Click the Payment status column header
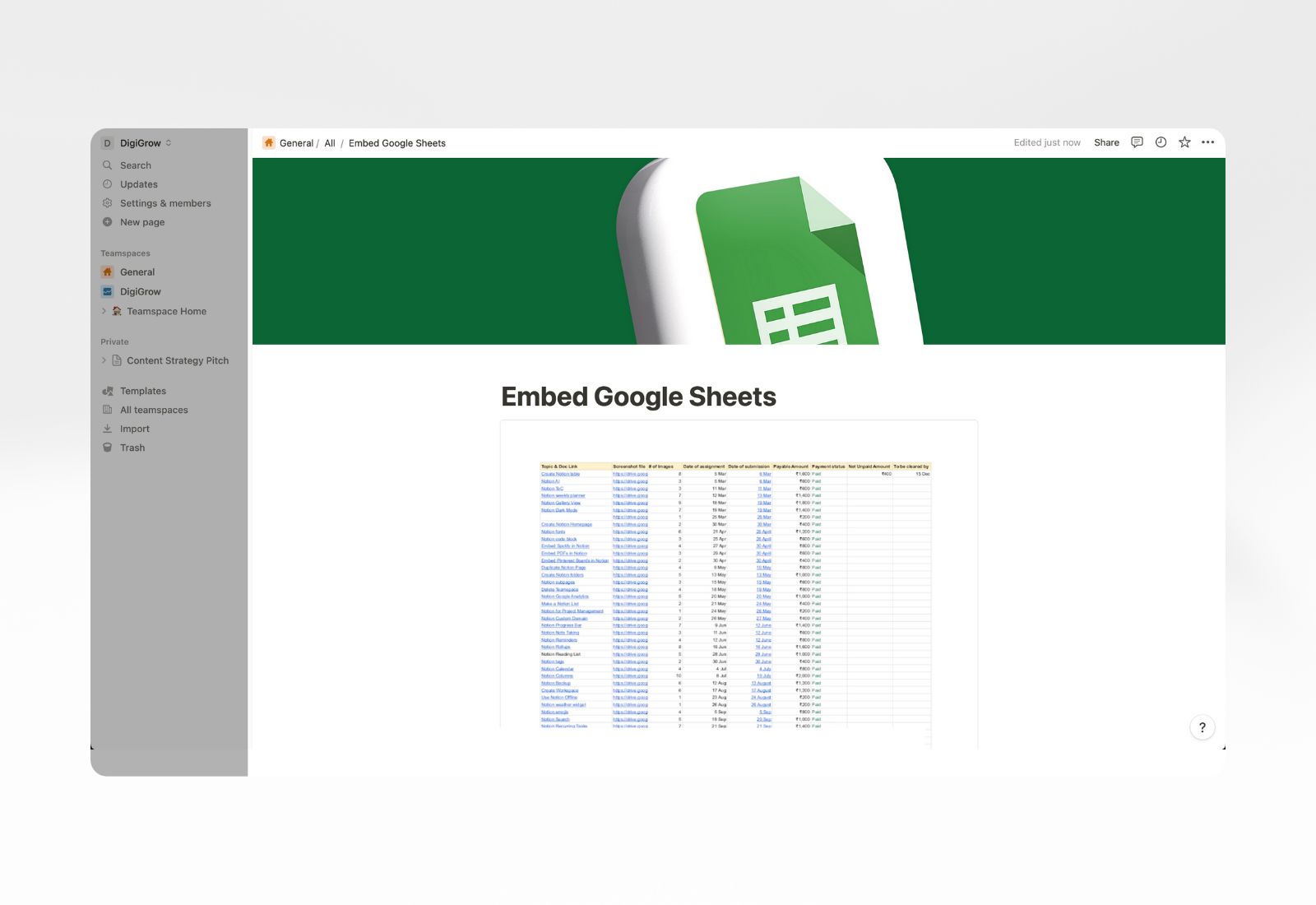Image resolution: width=1316 pixels, height=905 pixels. (828, 466)
